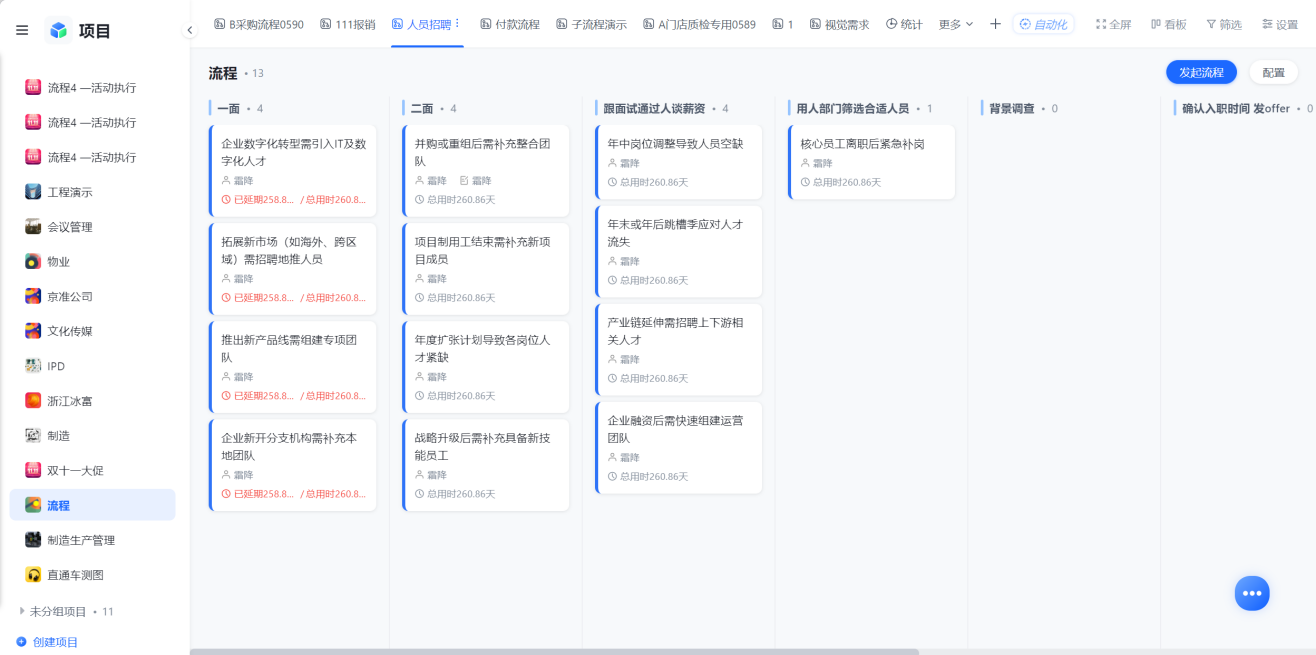Open card 年度扩张计划导致各岗位人才紧缺

point(486,367)
